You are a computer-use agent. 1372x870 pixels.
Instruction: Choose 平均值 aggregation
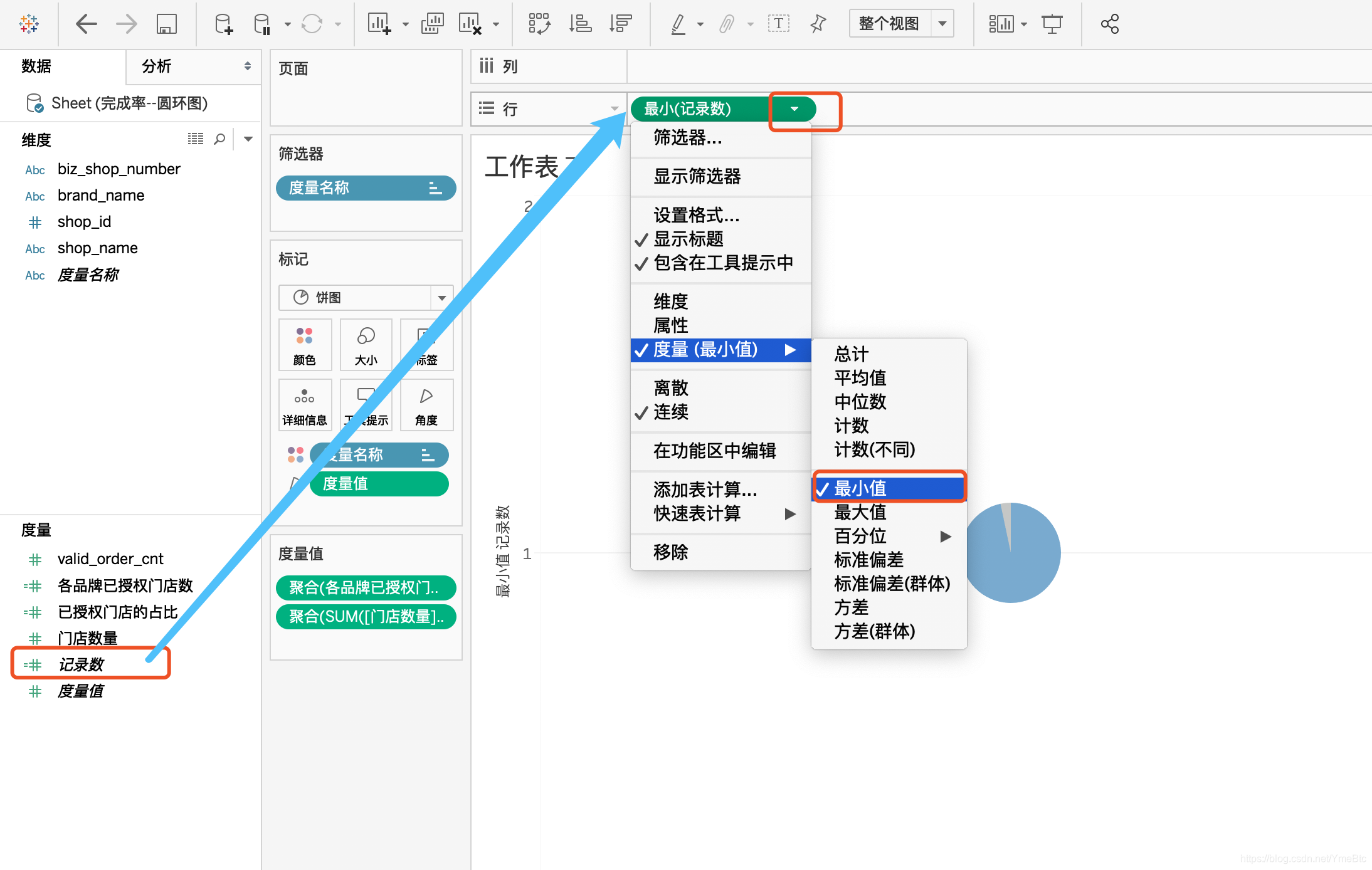click(x=889, y=378)
